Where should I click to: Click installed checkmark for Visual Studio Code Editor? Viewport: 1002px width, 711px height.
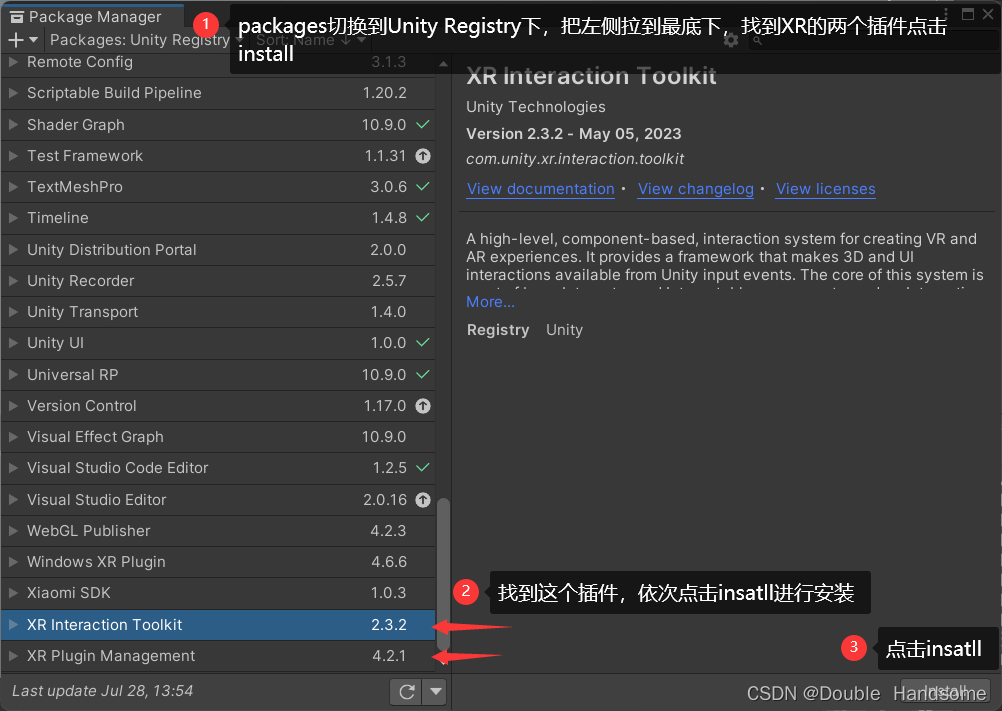(x=423, y=468)
